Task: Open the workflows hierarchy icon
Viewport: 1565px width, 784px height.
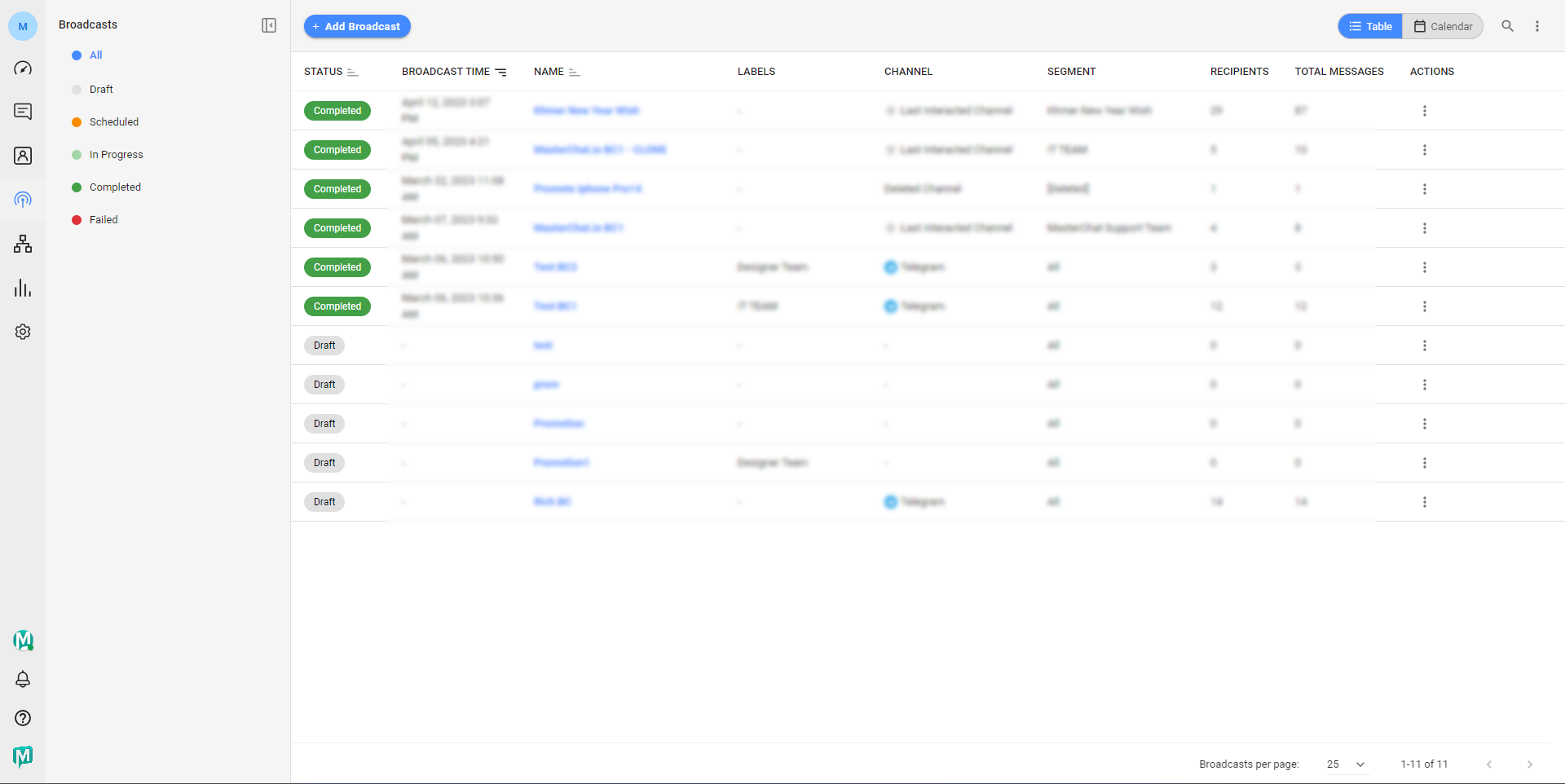Action: click(23, 244)
